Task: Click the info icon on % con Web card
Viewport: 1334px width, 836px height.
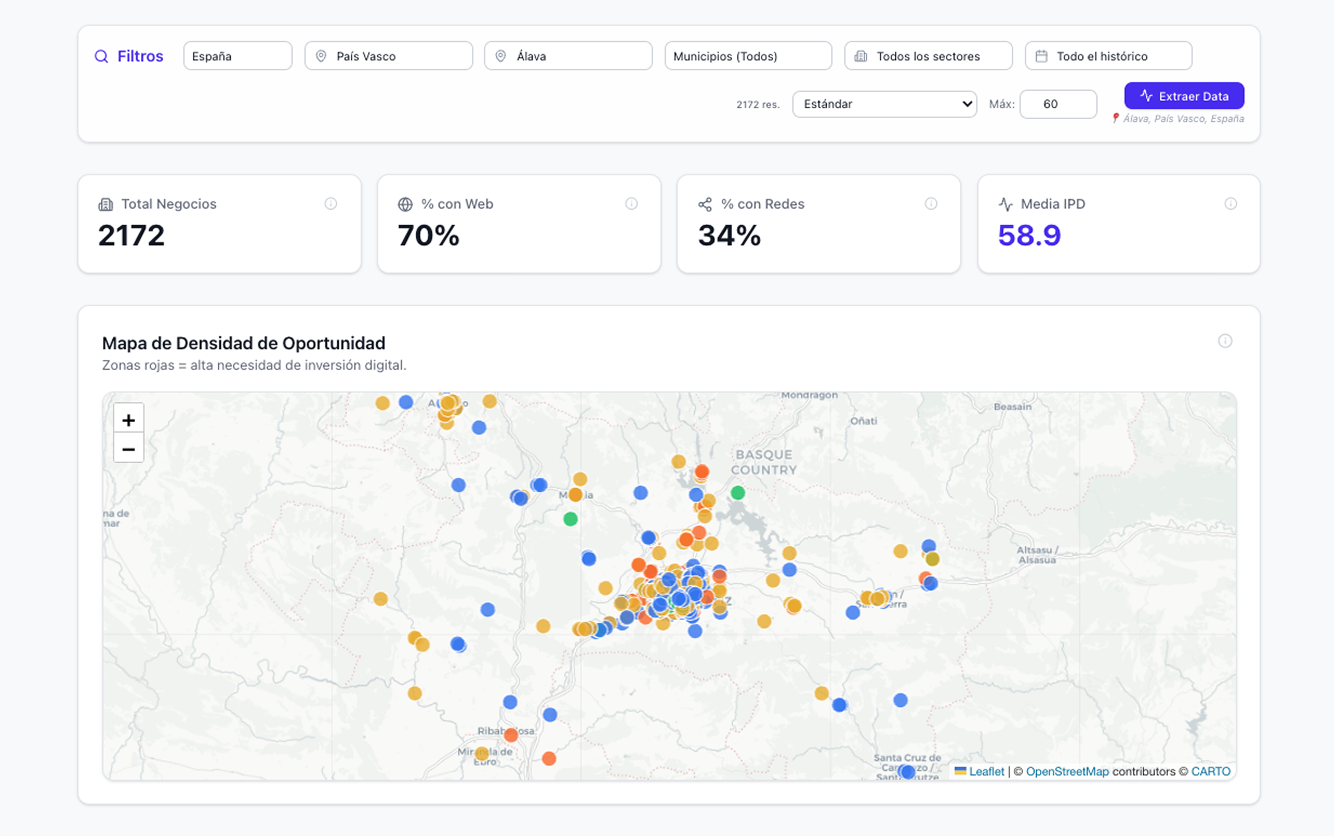Action: click(632, 204)
